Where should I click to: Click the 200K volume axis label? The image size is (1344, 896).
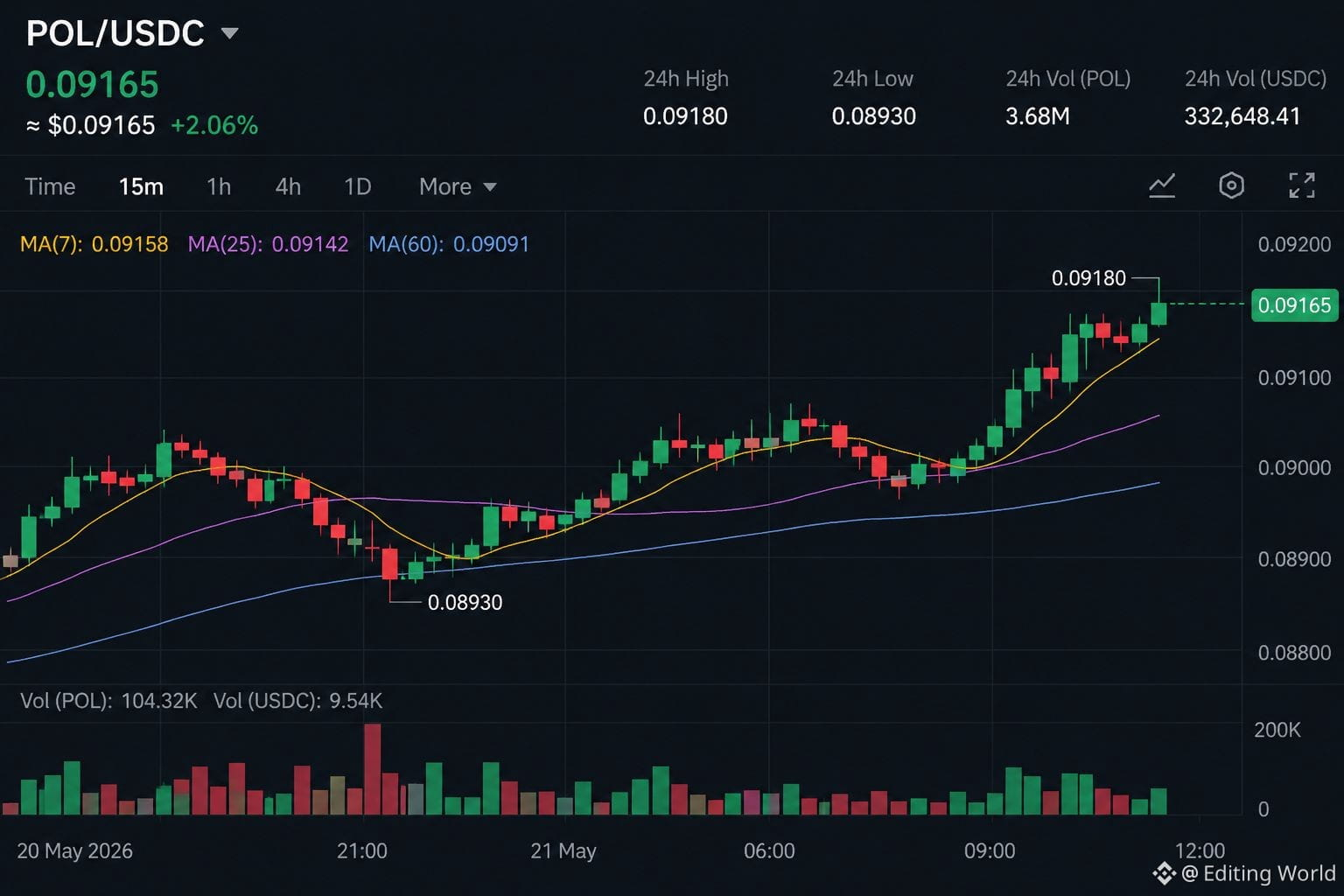pyautogui.click(x=1277, y=730)
